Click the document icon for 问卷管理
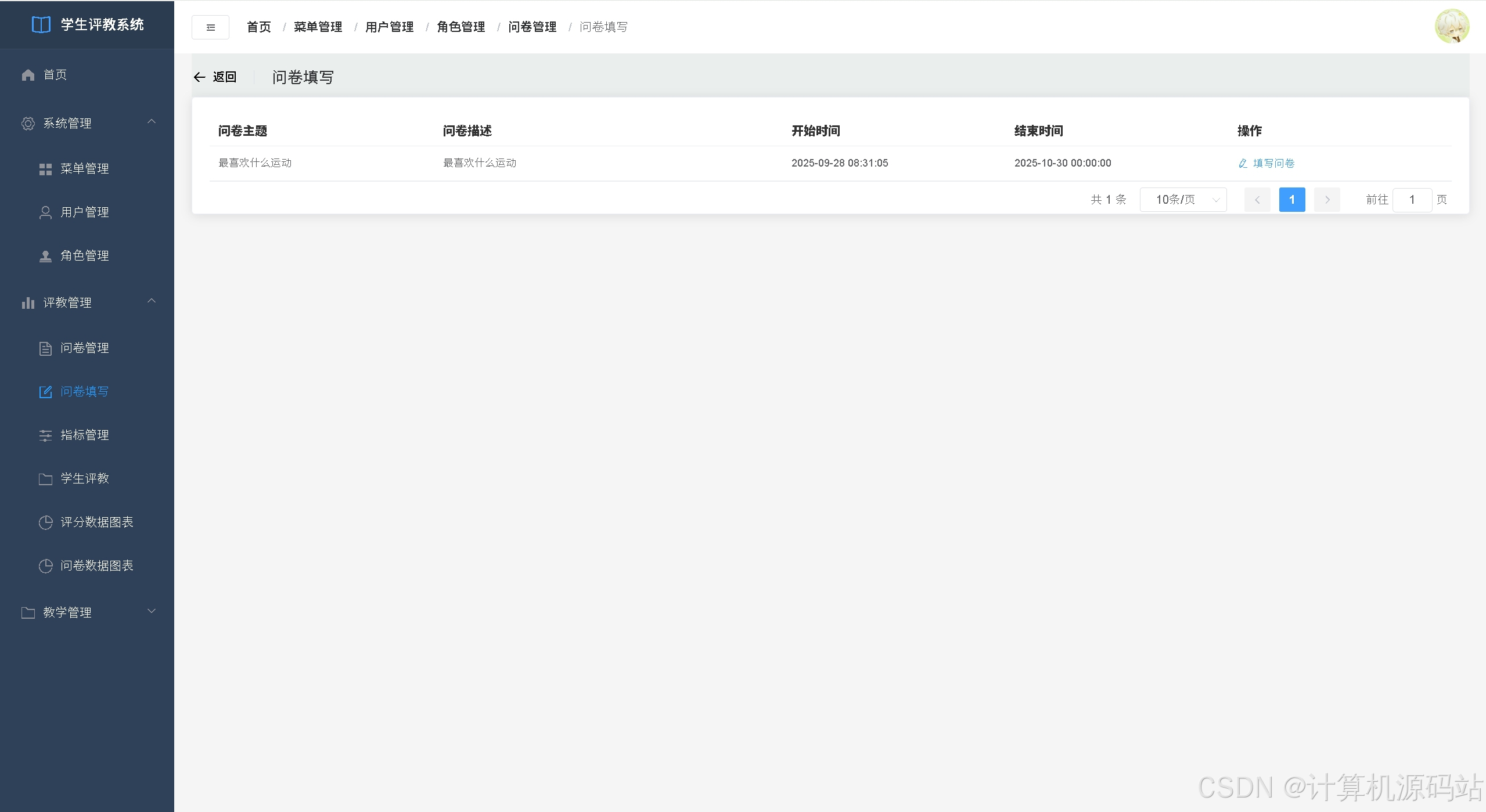The width and height of the screenshot is (1486, 812). (45, 348)
